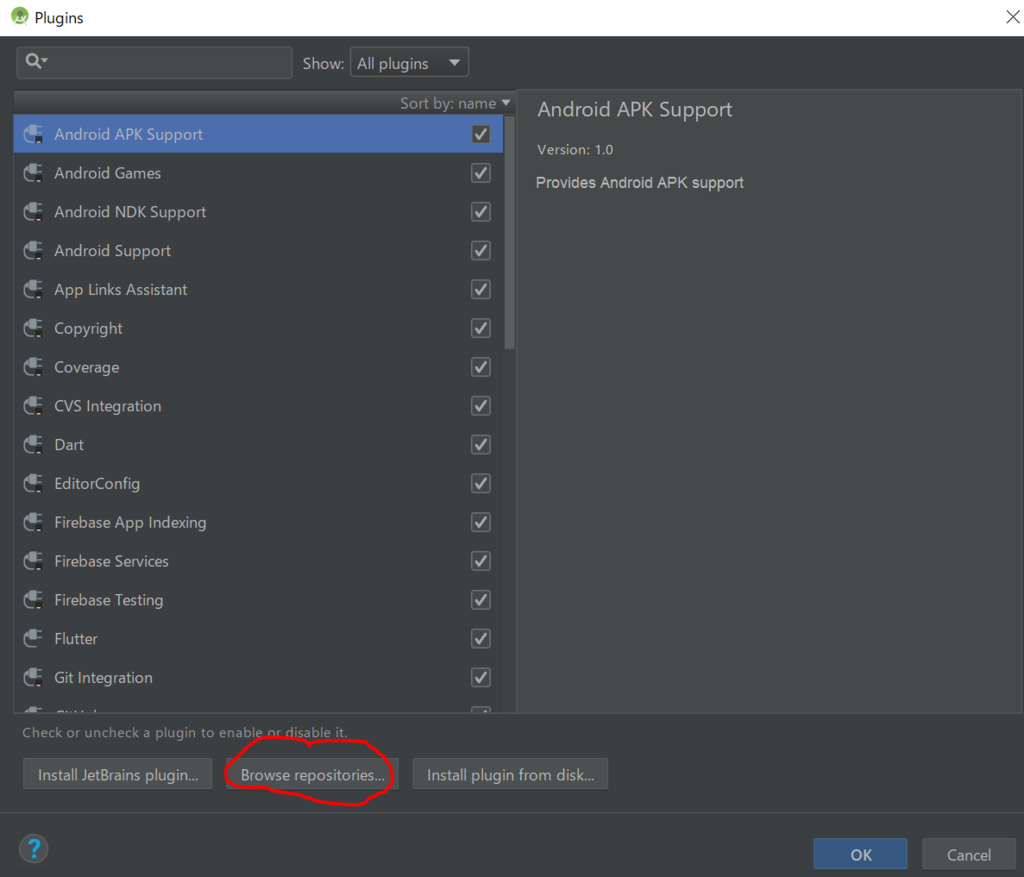This screenshot has height=877, width=1024.
Task: Click the Version: 1.0 text
Action: click(x=575, y=150)
